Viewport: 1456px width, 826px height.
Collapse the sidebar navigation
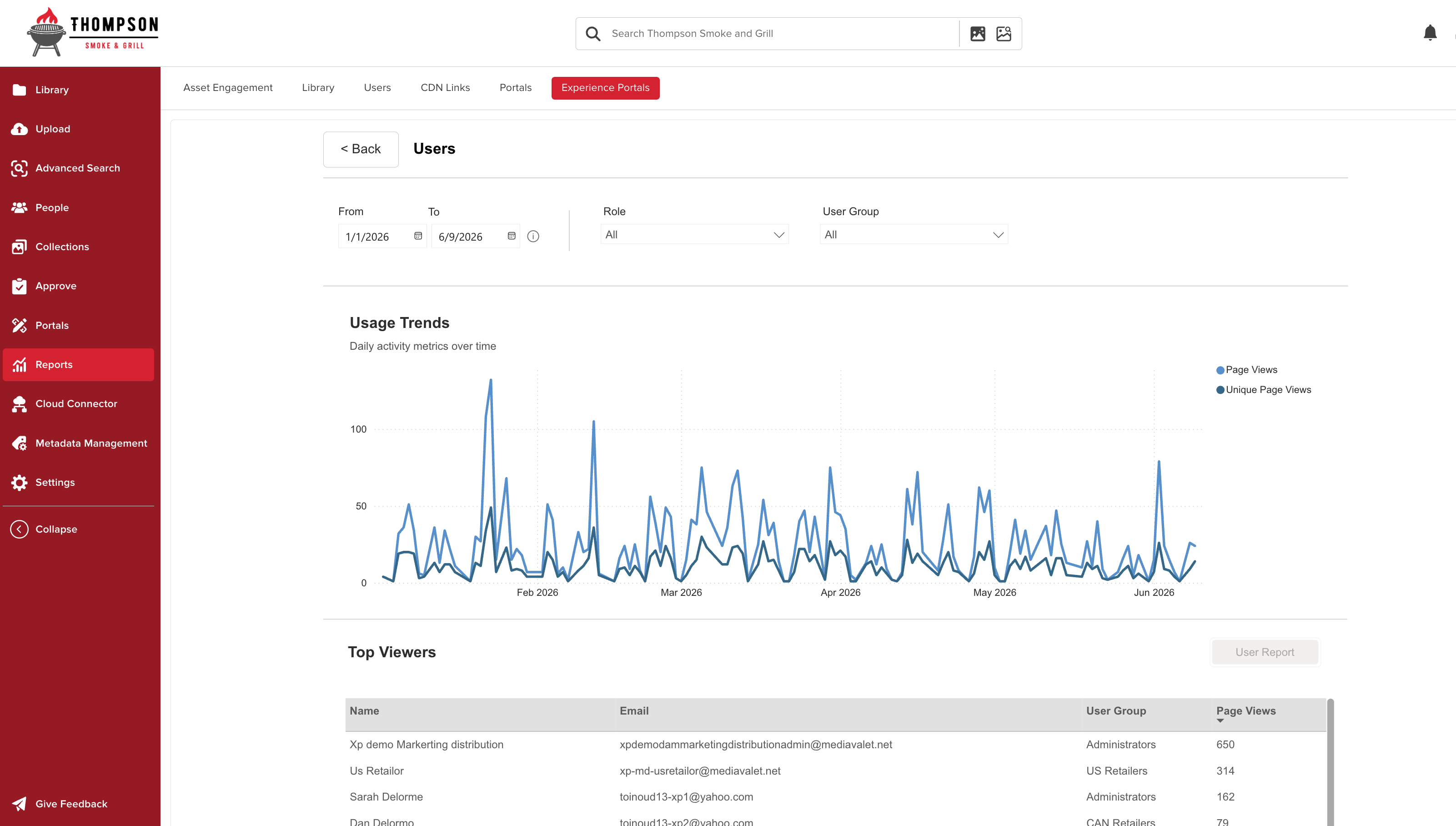44,529
